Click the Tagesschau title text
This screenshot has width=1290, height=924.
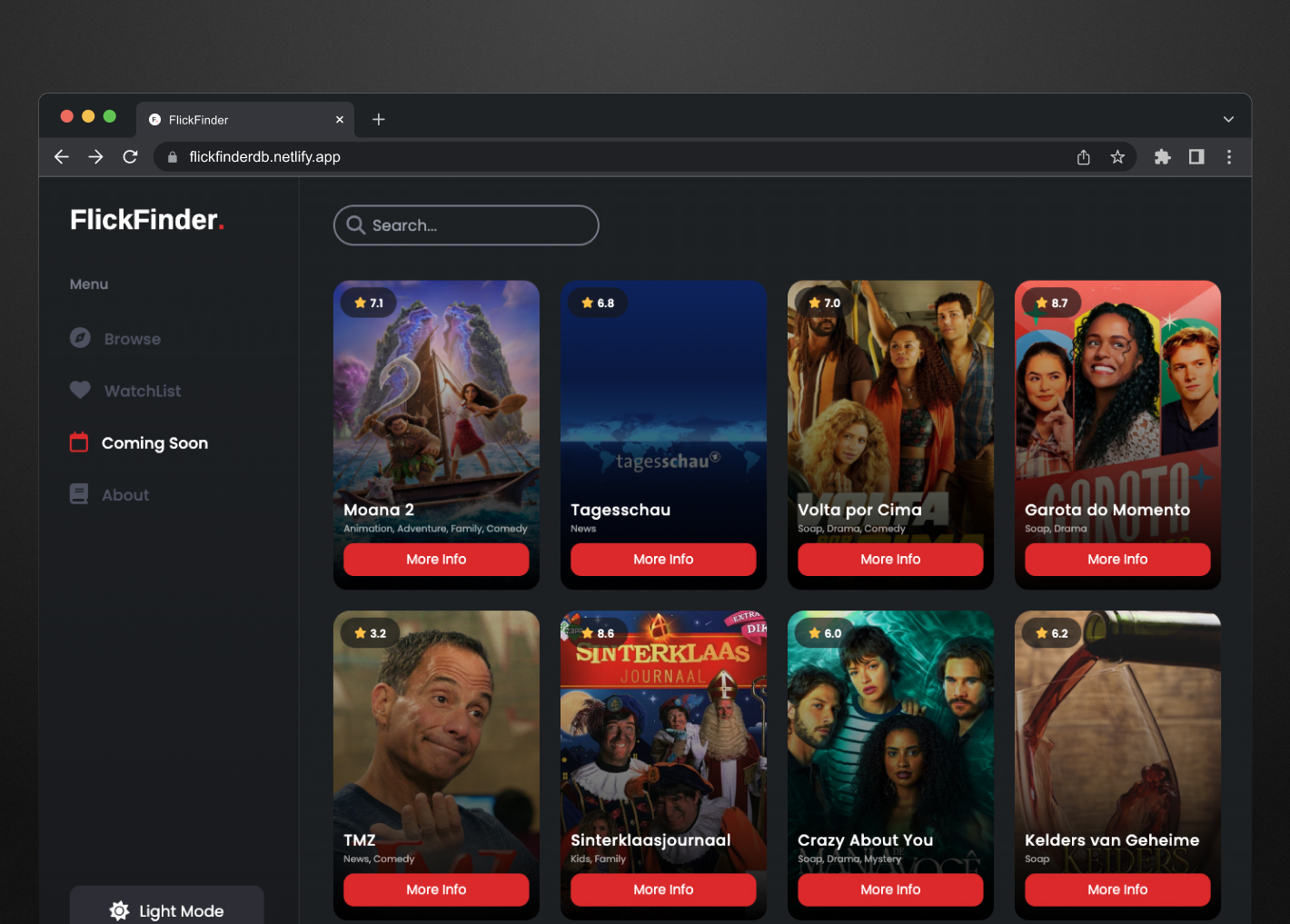620,510
